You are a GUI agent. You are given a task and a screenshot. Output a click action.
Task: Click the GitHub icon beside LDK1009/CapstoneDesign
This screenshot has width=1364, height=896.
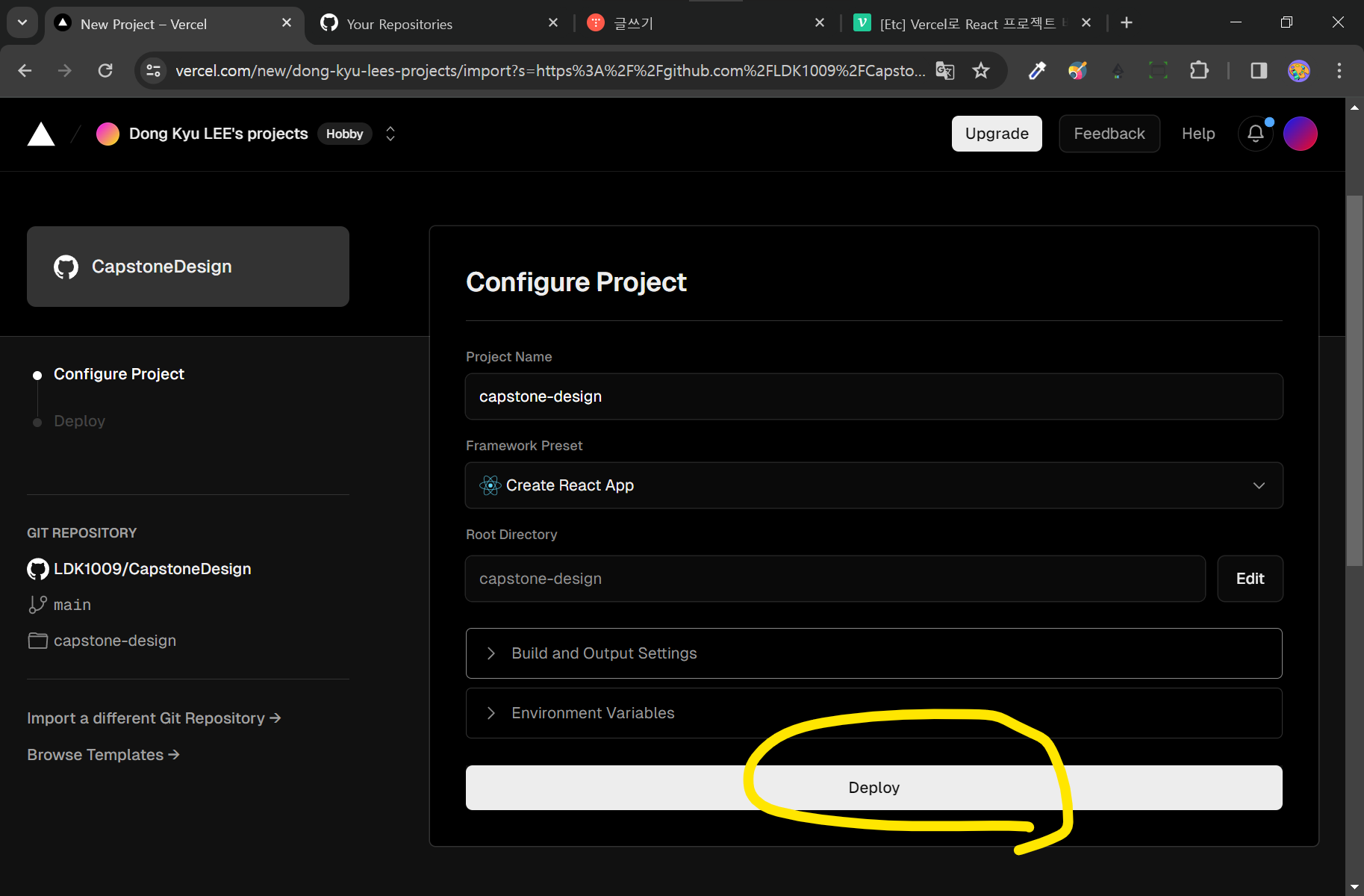tap(37, 569)
